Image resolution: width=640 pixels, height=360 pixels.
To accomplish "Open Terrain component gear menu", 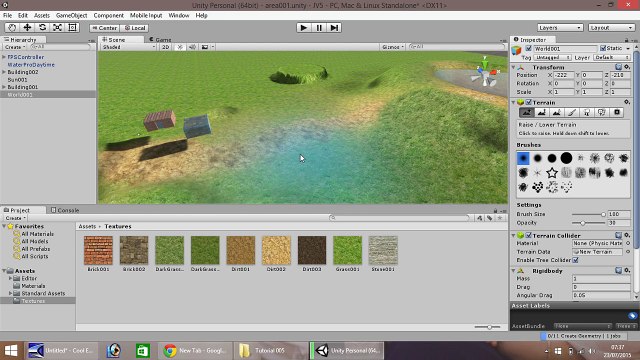I will 627,102.
